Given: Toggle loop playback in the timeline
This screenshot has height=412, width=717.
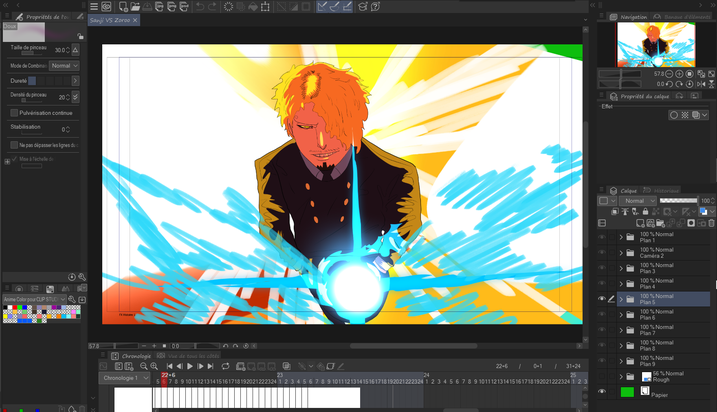Looking at the screenshot, I should point(227,367).
